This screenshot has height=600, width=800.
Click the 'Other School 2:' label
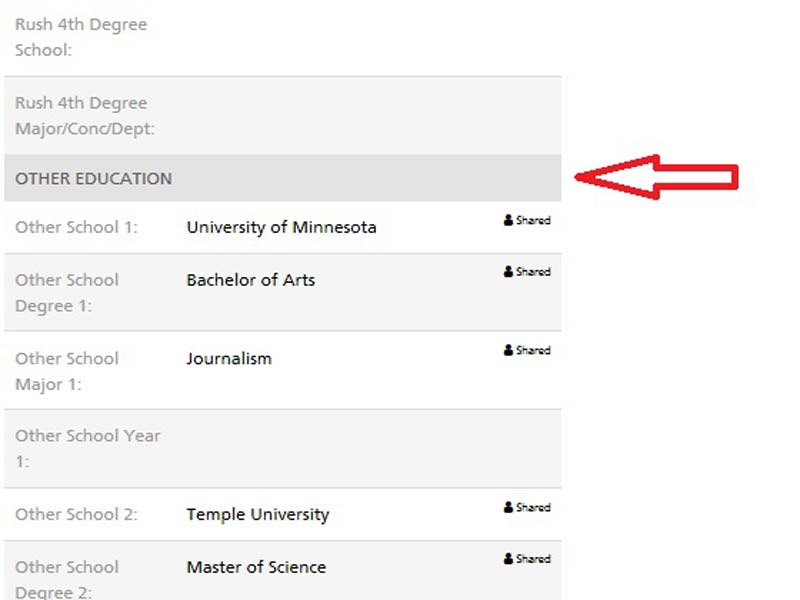point(76,515)
